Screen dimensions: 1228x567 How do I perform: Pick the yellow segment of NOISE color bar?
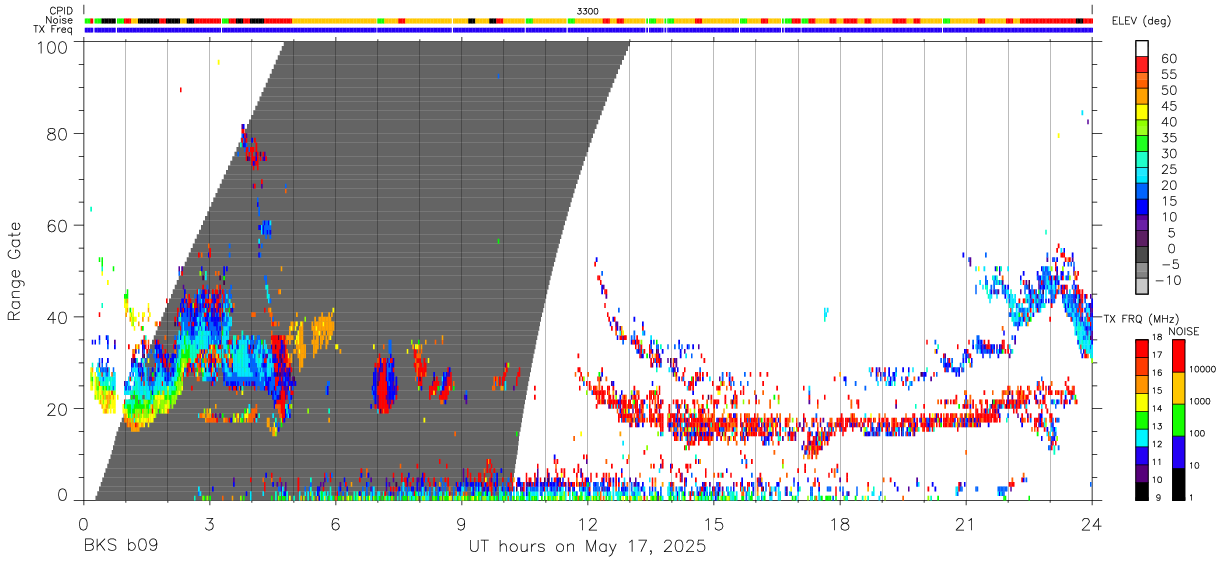point(1178,388)
